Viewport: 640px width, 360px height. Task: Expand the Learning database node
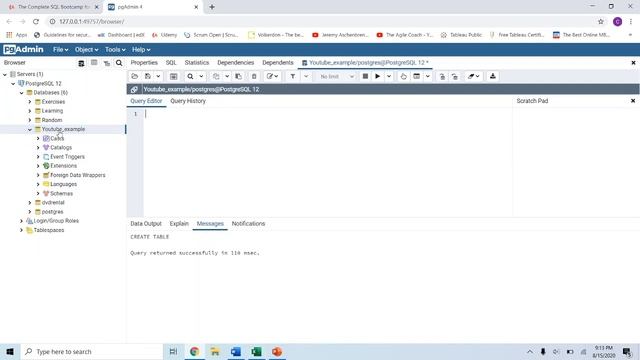30,111
